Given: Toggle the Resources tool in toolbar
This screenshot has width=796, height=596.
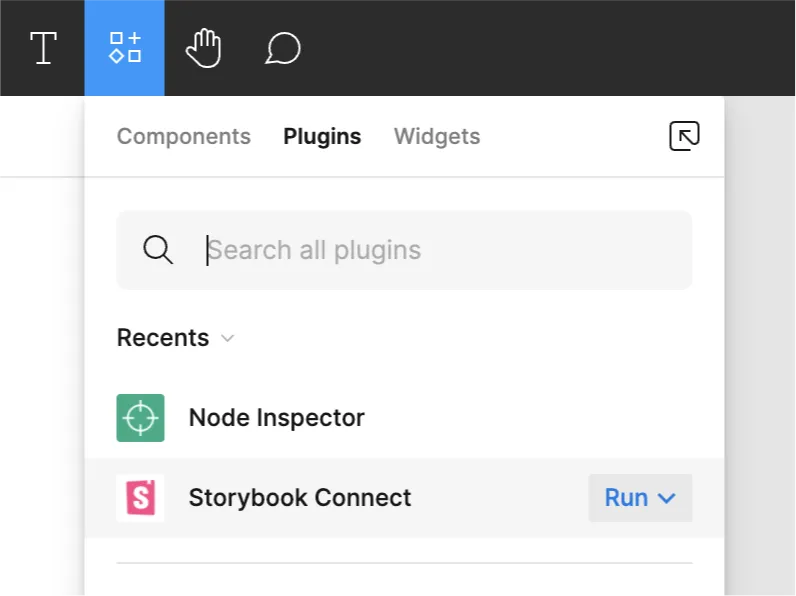Looking at the screenshot, I should (125, 48).
